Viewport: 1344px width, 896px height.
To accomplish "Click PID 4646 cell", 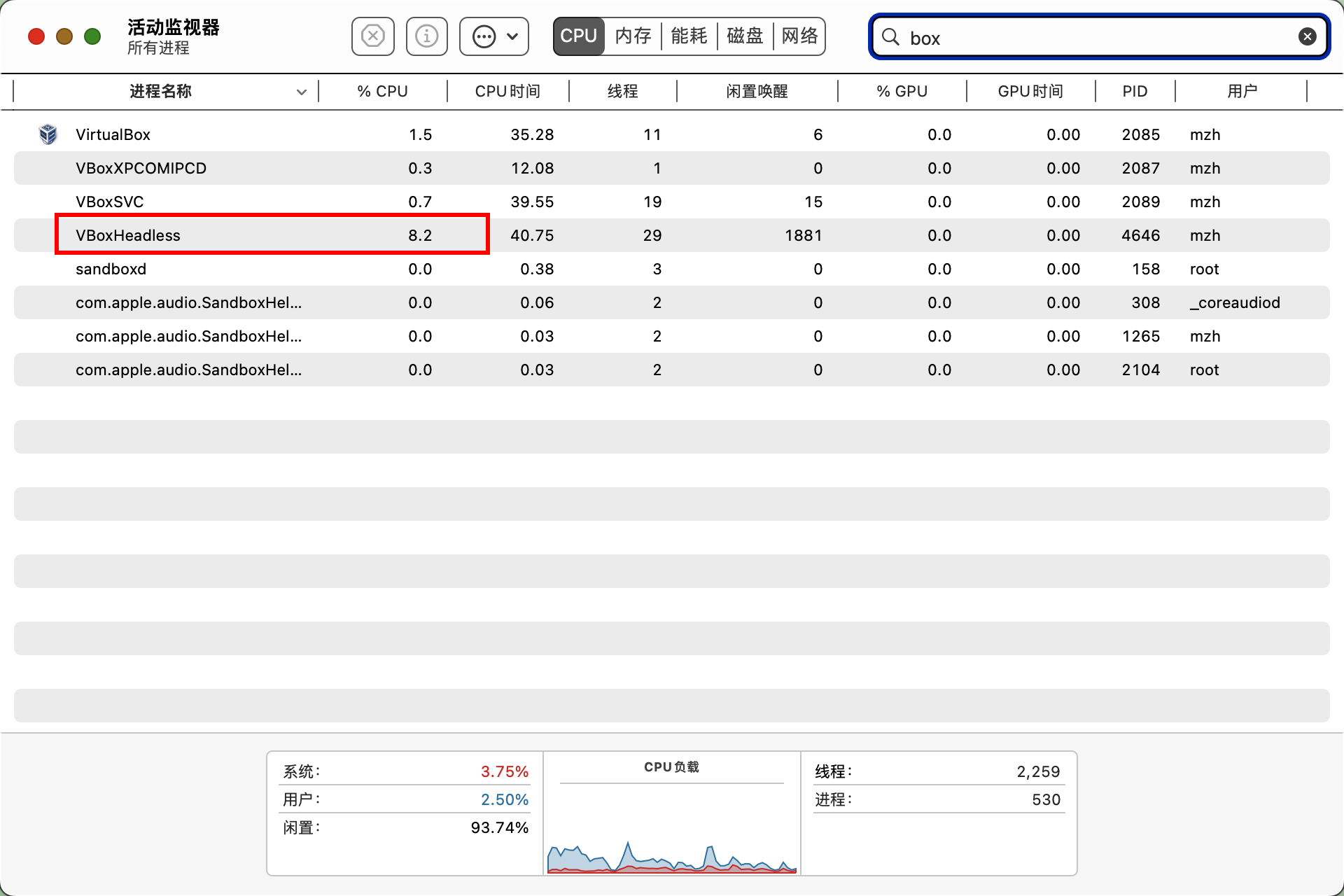I will tap(1140, 235).
